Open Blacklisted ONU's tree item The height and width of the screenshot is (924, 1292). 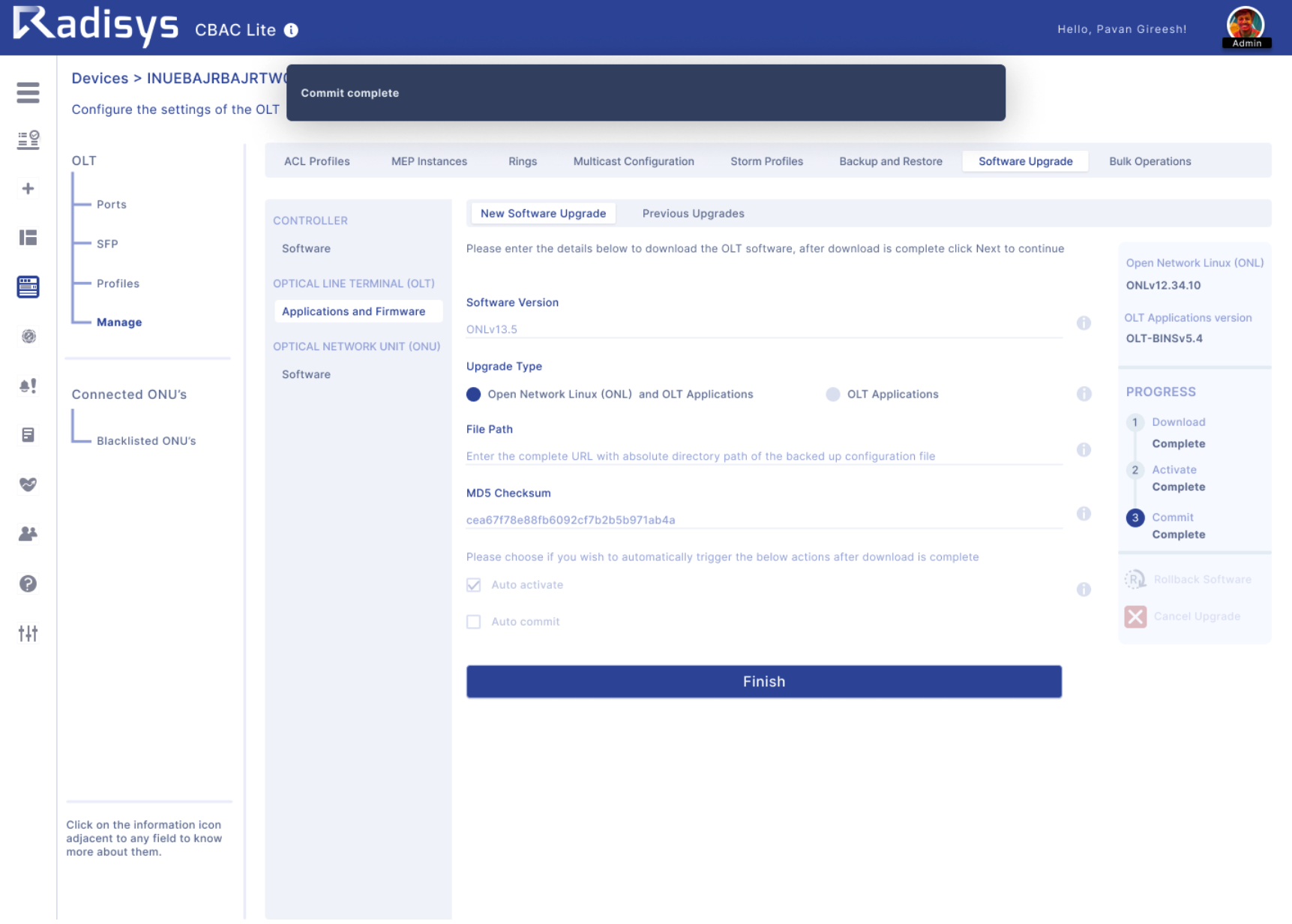point(146,441)
